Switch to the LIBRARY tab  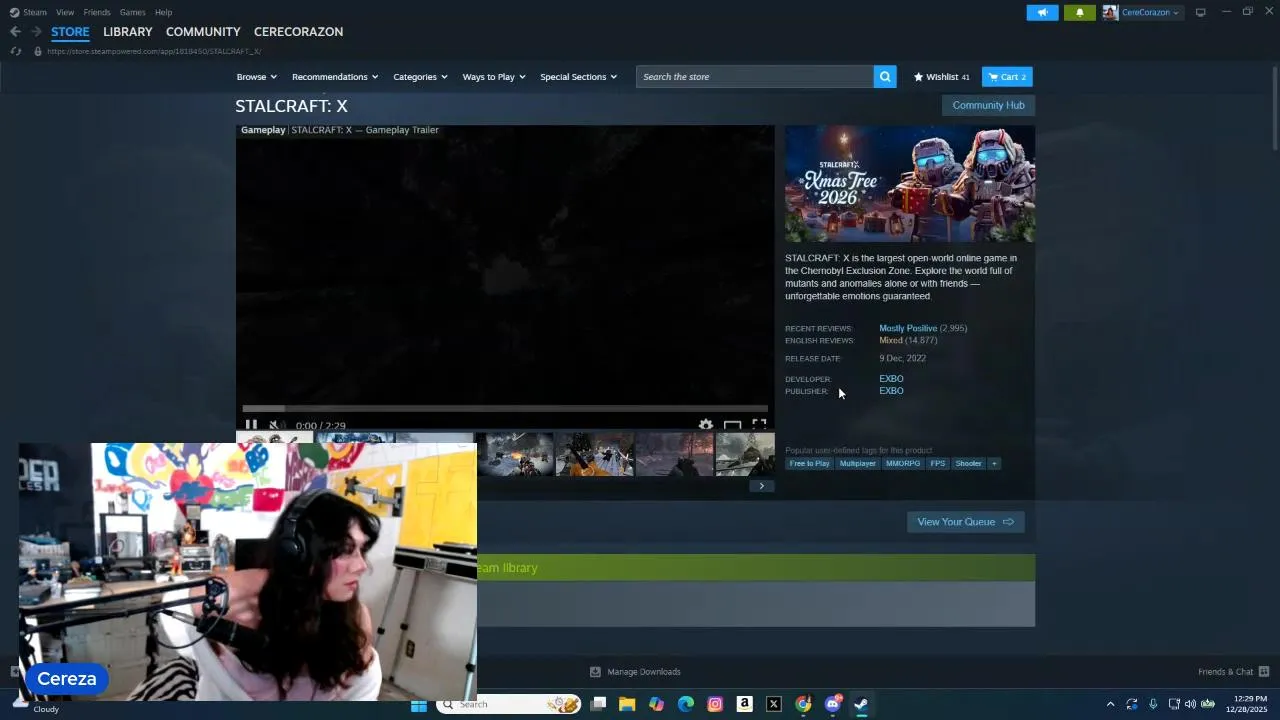(128, 32)
